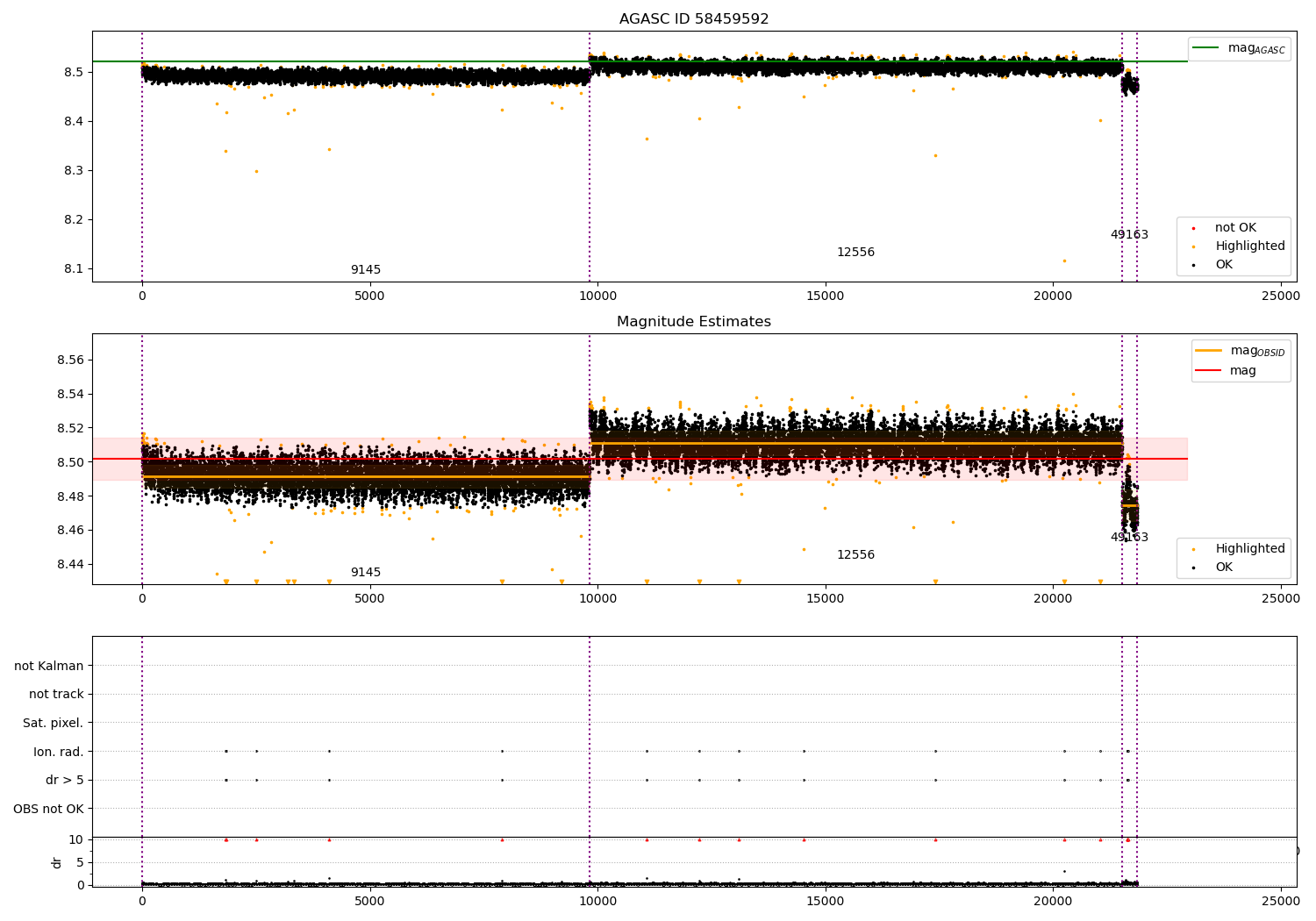Viewport: 1316px width, 921px height.
Task: Click the 9145 obsid label in top plot
Action: click(366, 270)
